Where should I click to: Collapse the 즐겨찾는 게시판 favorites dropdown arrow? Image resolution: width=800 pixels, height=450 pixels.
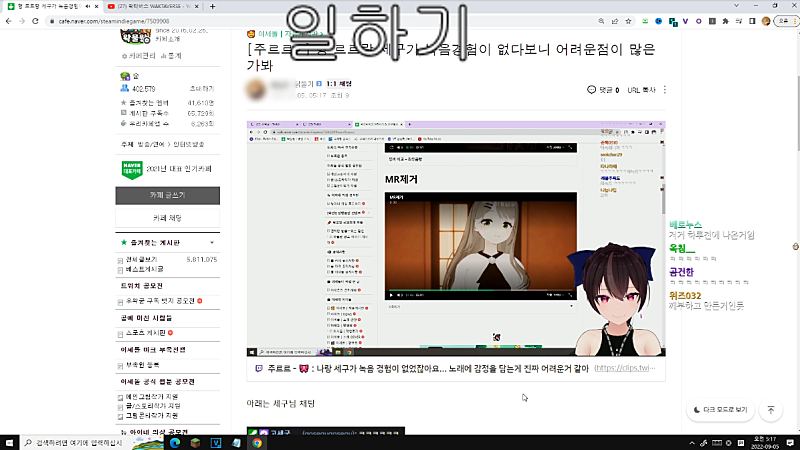212,243
